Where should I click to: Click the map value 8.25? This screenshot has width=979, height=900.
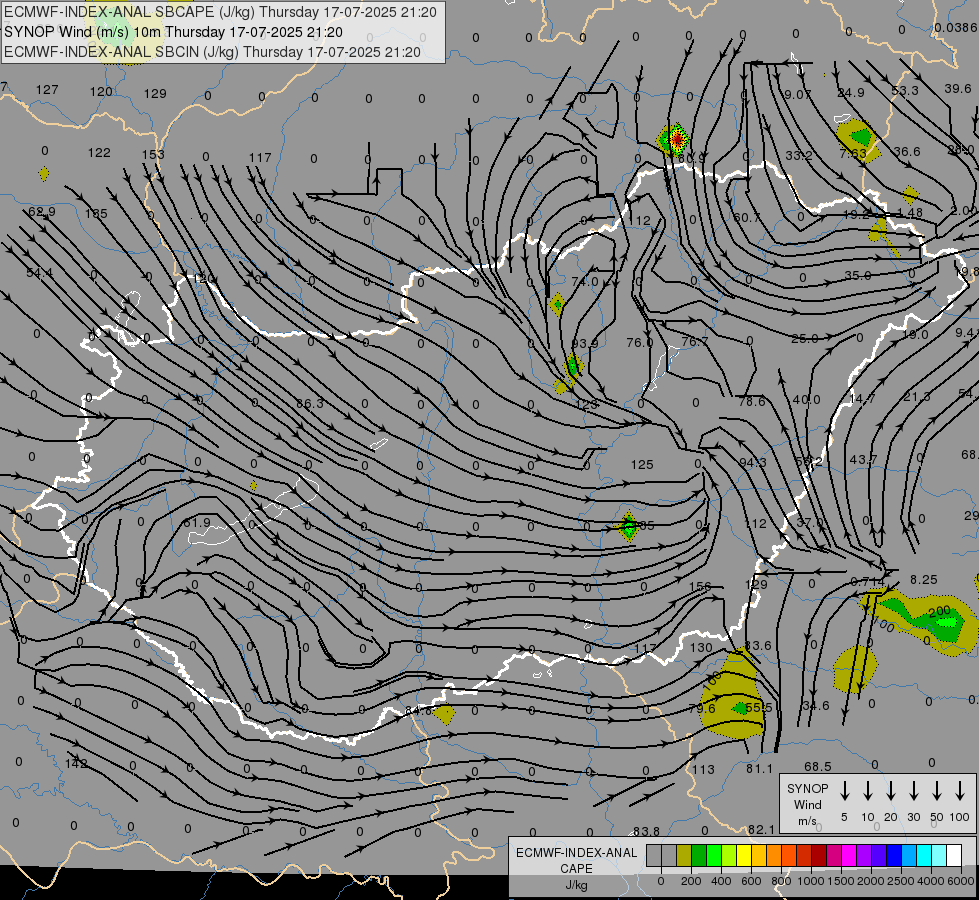click(x=923, y=580)
